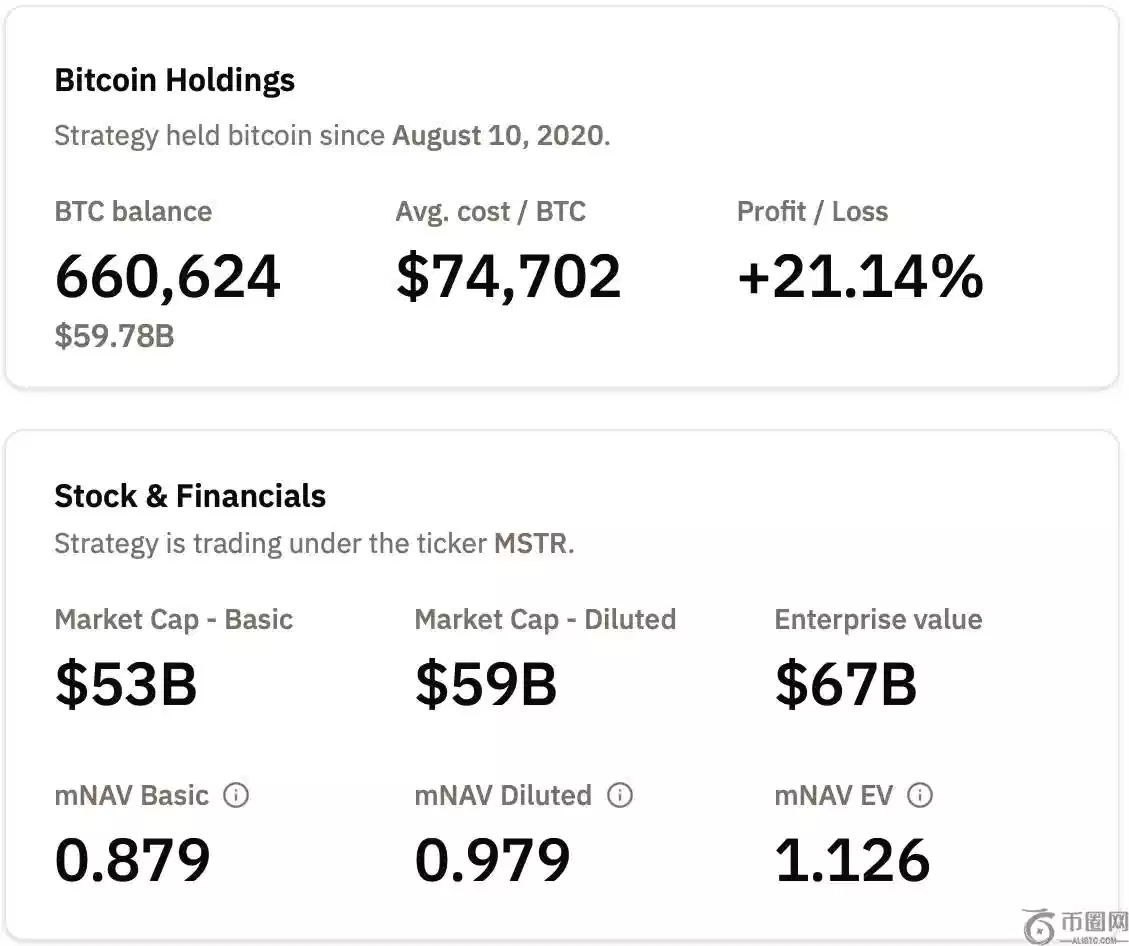The image size is (1129, 946).
Task: Click the Profit / Loss label
Action: click(812, 212)
